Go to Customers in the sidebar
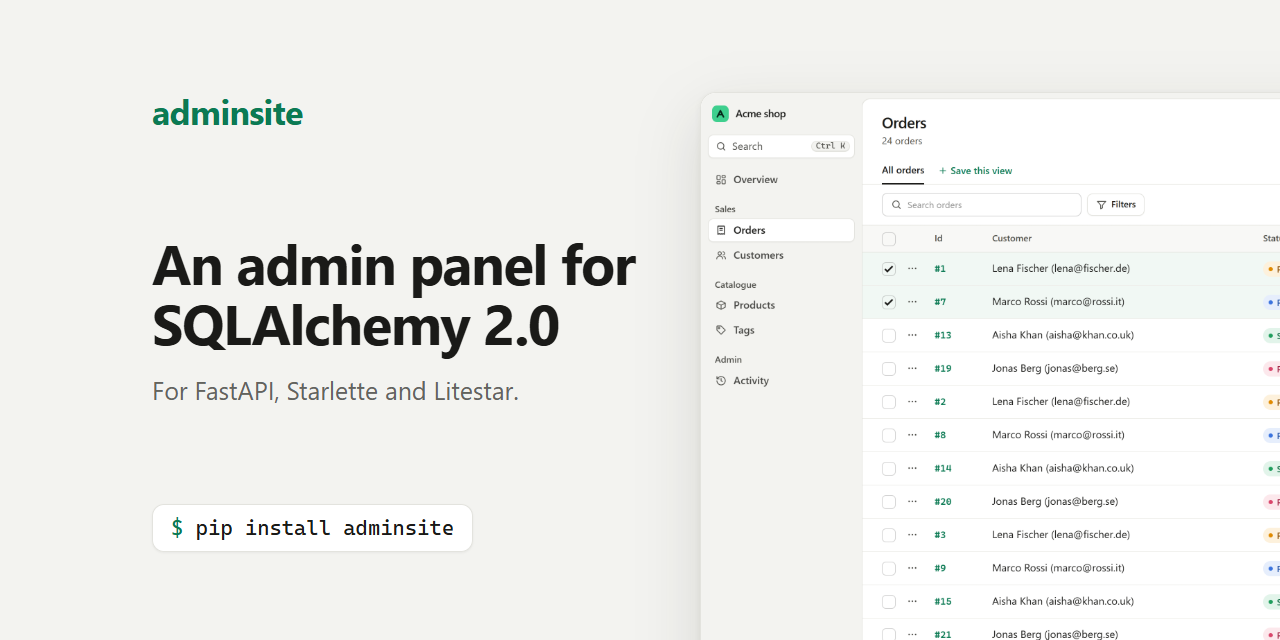 (x=781, y=255)
